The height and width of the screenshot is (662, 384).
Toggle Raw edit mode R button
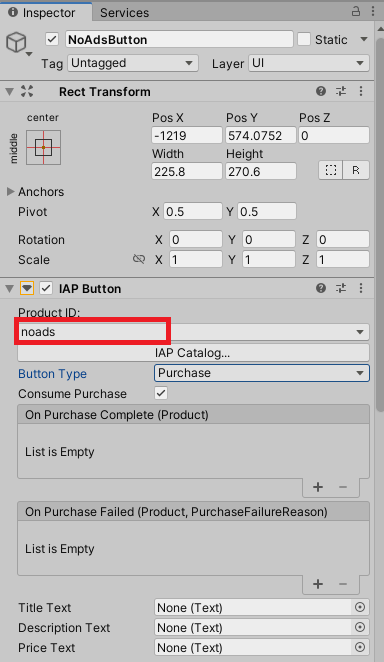click(356, 170)
